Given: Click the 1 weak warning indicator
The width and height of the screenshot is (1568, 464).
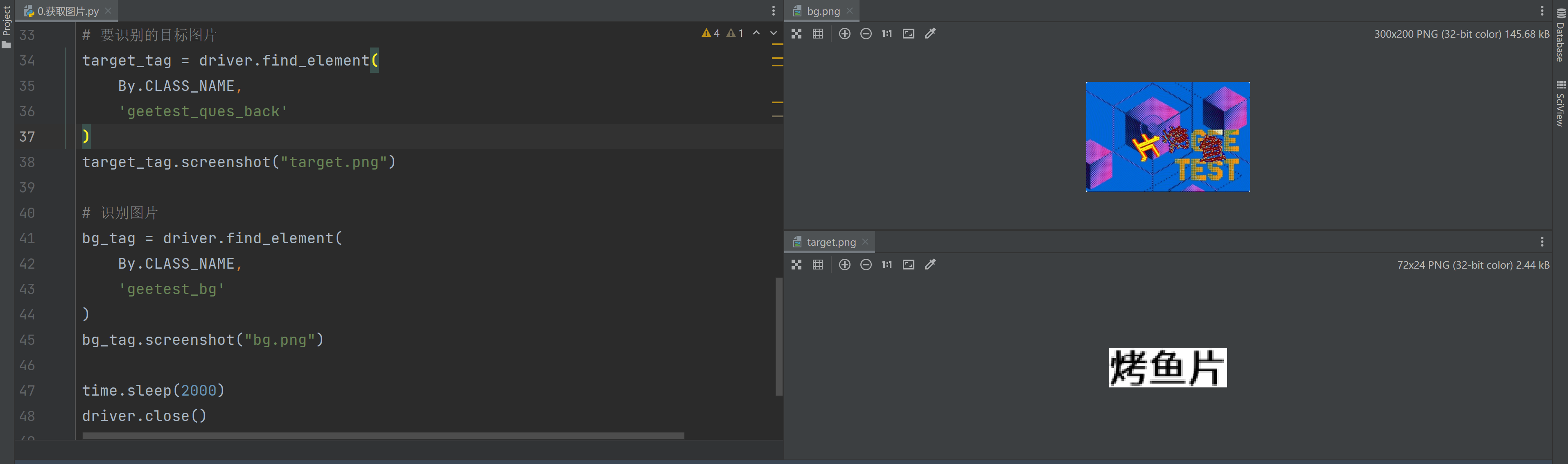Looking at the screenshot, I should tap(735, 34).
